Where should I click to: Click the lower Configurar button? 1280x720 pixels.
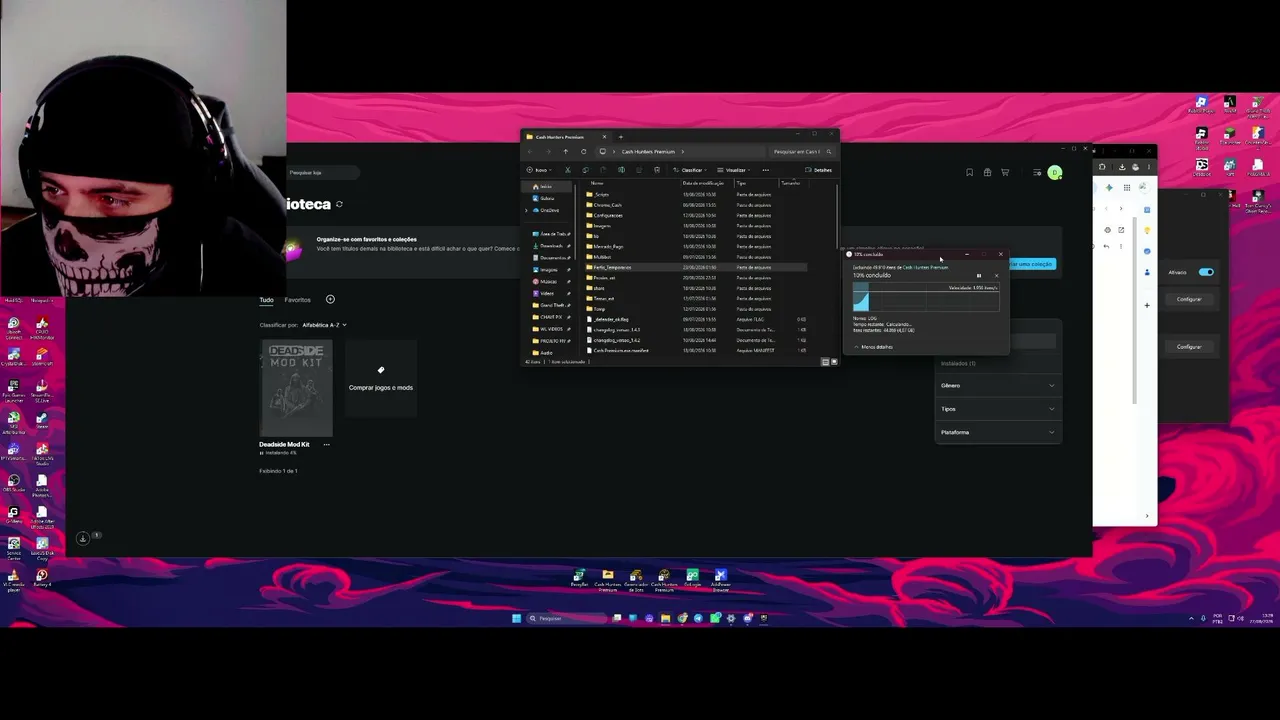[x=1189, y=347]
